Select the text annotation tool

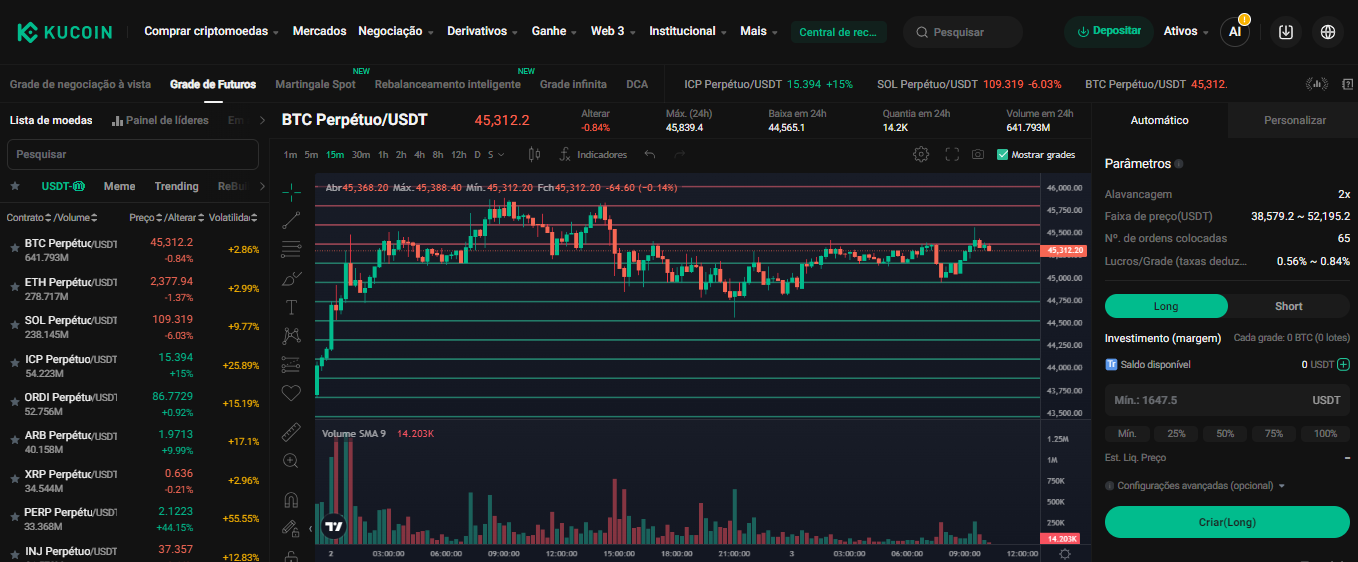click(x=291, y=307)
